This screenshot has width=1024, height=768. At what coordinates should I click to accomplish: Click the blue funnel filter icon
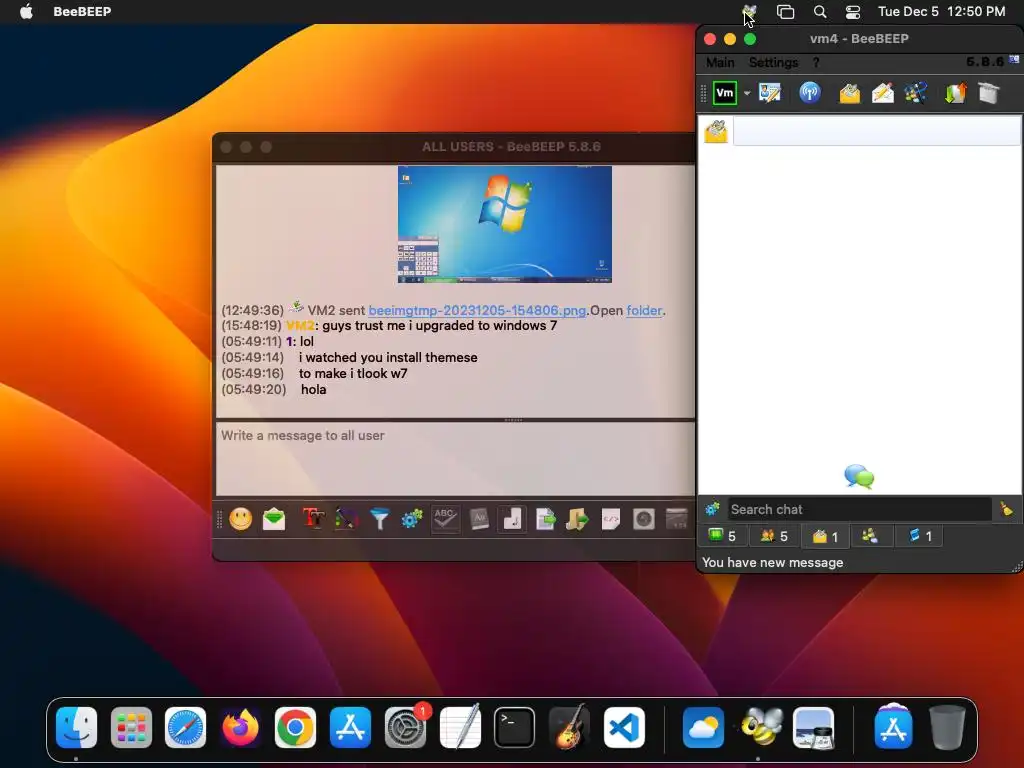tap(379, 519)
